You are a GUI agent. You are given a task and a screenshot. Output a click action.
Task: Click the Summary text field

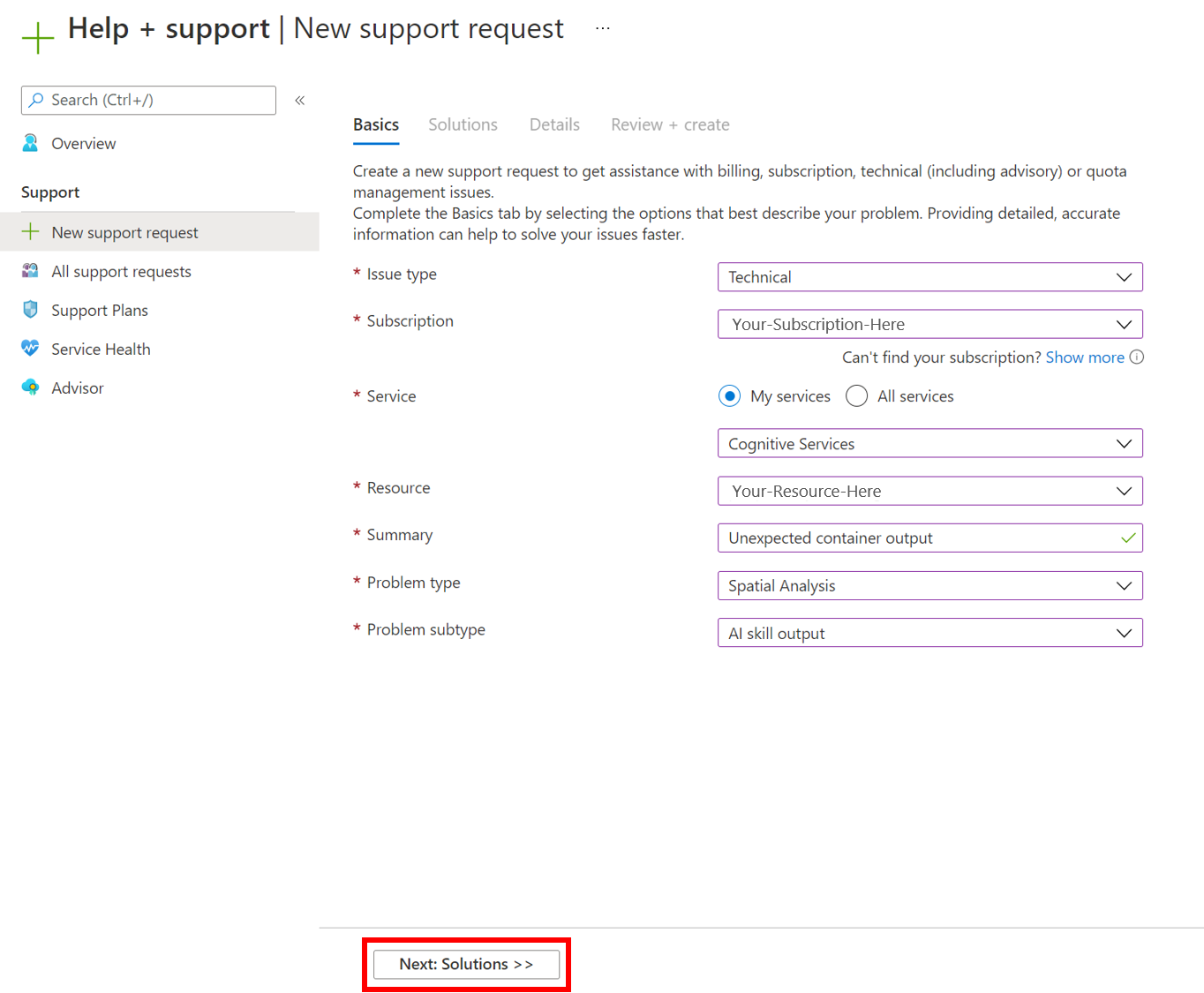pos(930,538)
